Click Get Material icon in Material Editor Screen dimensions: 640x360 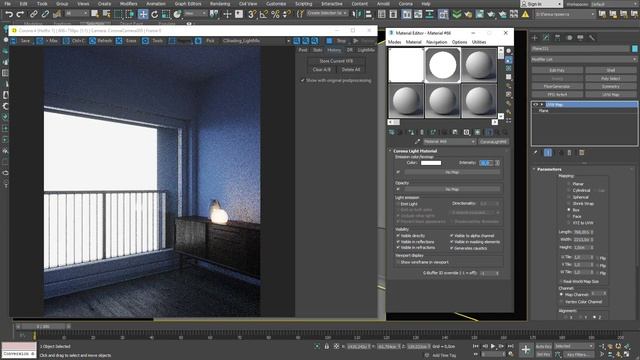point(391,132)
